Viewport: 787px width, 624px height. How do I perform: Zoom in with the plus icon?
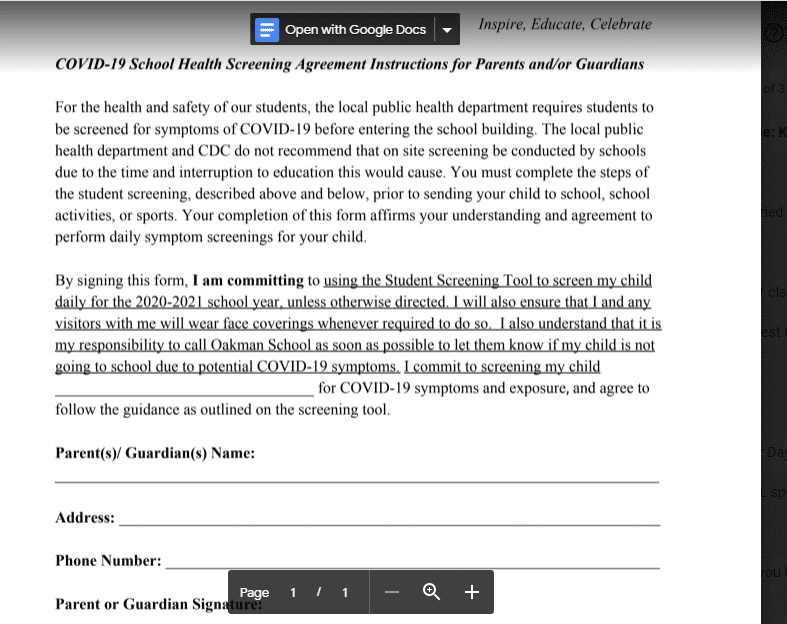[x=471, y=592]
